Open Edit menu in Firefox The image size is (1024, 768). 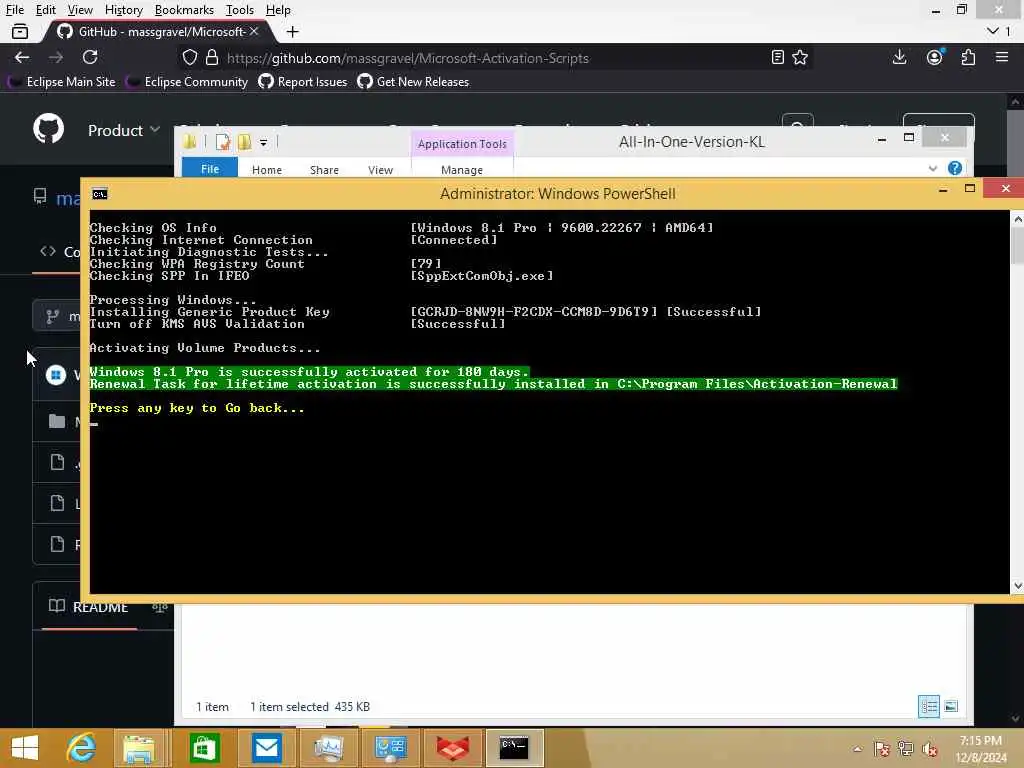[x=46, y=10]
